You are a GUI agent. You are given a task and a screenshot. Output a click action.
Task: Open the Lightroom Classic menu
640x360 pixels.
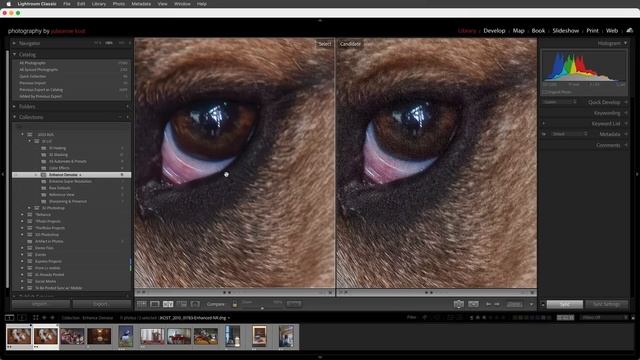[x=37, y=4]
